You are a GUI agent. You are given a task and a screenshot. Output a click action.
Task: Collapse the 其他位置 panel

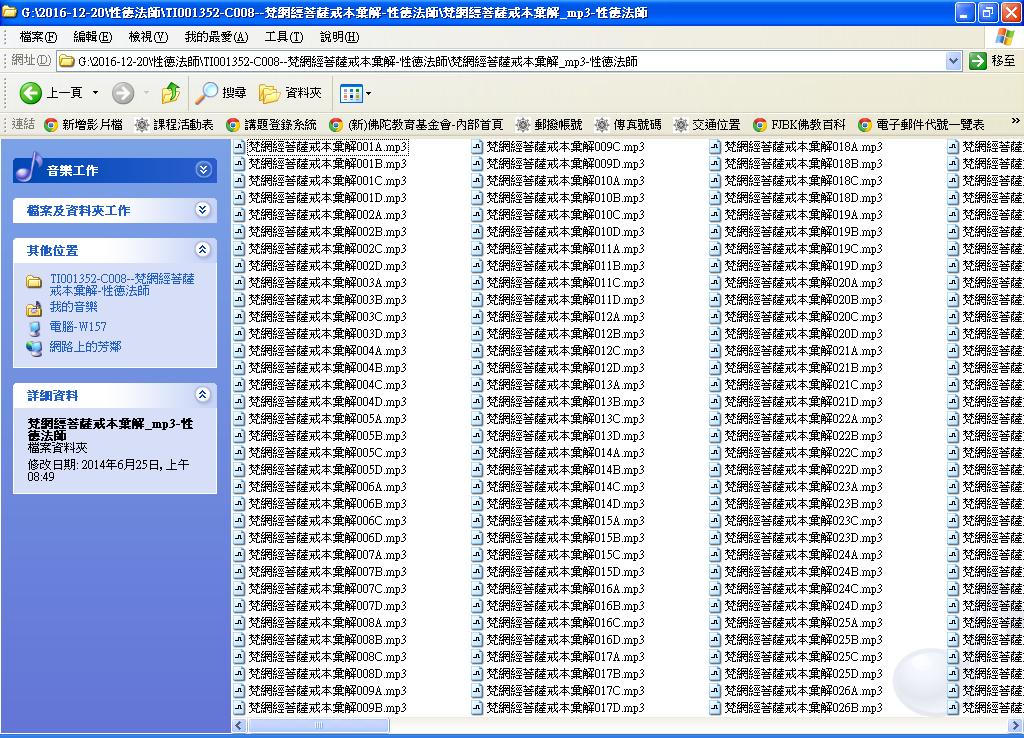[x=203, y=250]
